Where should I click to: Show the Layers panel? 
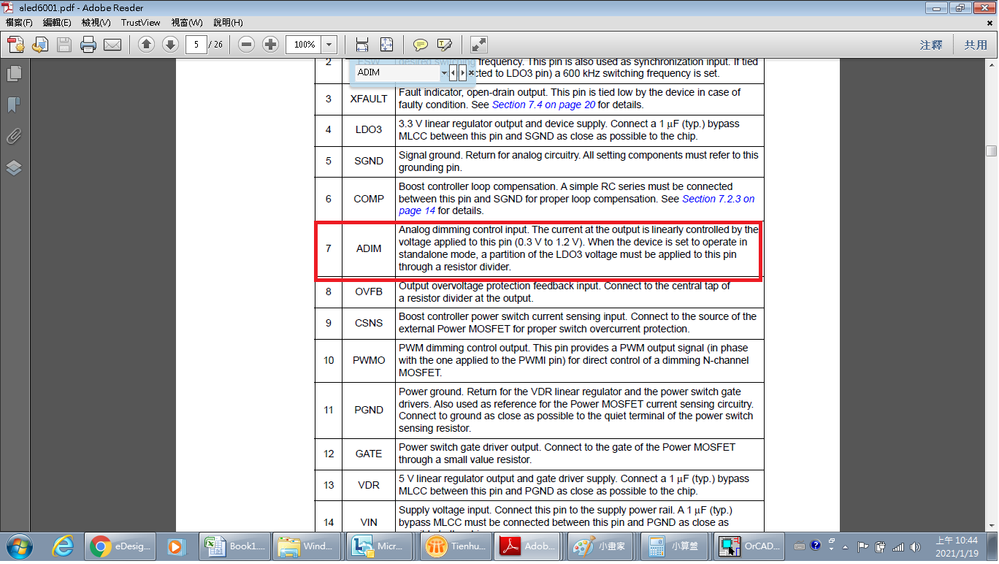14,168
